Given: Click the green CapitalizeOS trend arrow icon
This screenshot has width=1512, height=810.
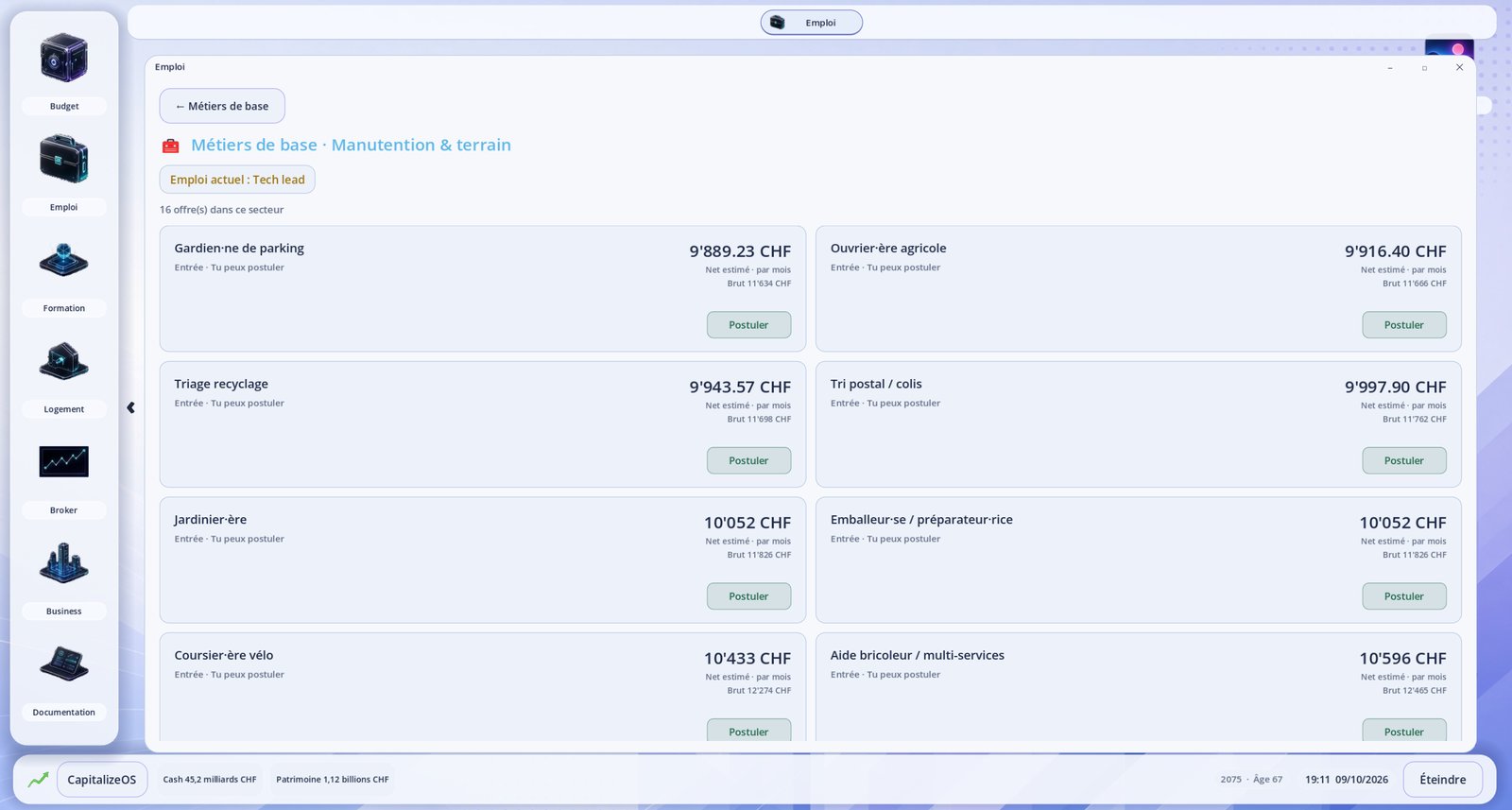Looking at the screenshot, I should pyautogui.click(x=38, y=780).
